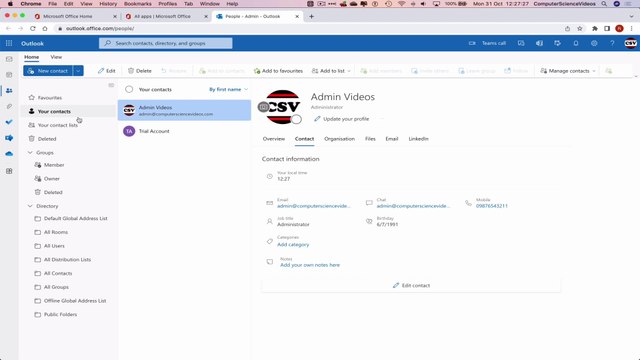
Task: Open the Office news megaphone icon in header
Action: (539, 43)
